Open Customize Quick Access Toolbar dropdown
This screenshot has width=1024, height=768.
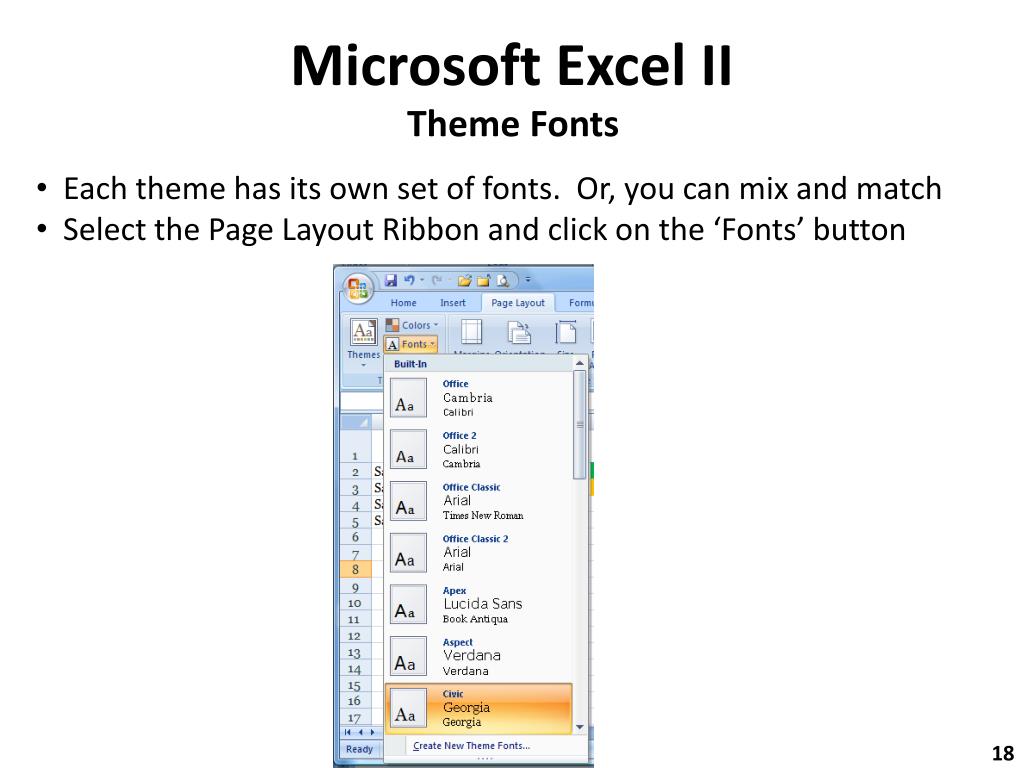pyautogui.click(x=528, y=281)
